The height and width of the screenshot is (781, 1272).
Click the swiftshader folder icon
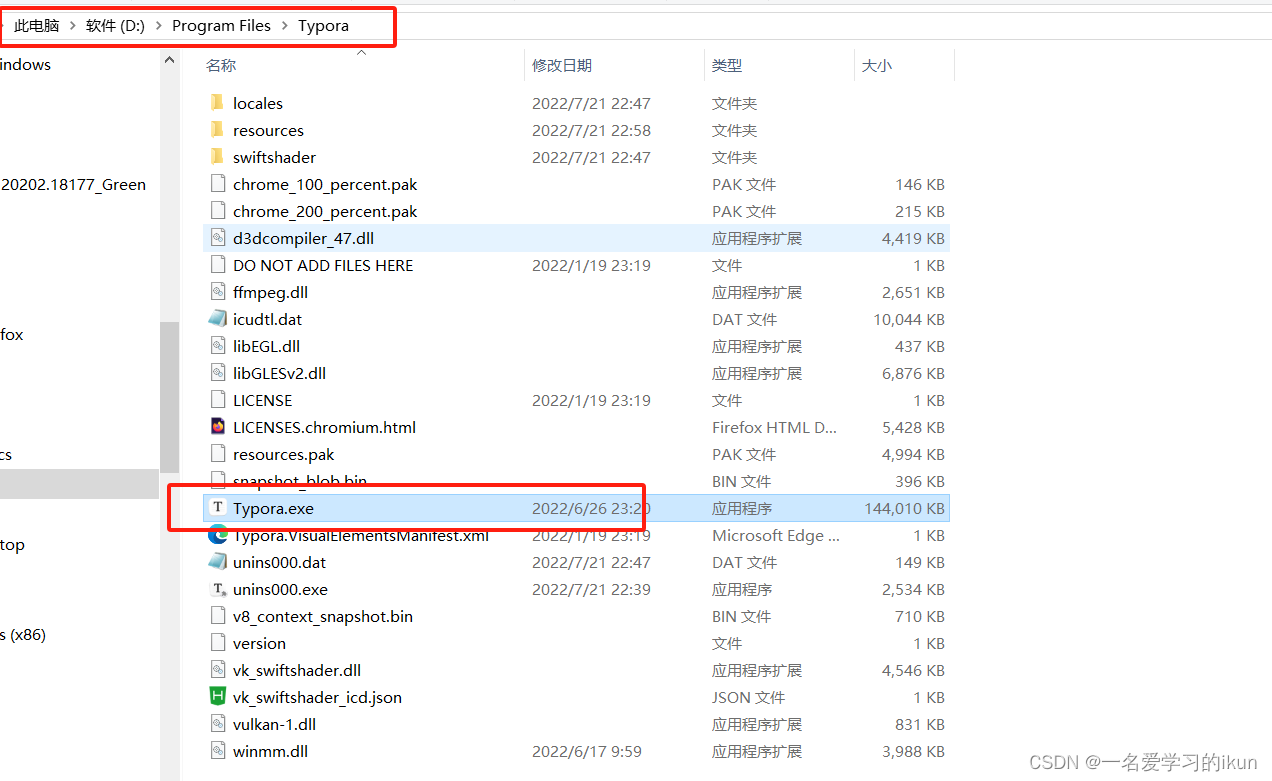tap(217, 157)
